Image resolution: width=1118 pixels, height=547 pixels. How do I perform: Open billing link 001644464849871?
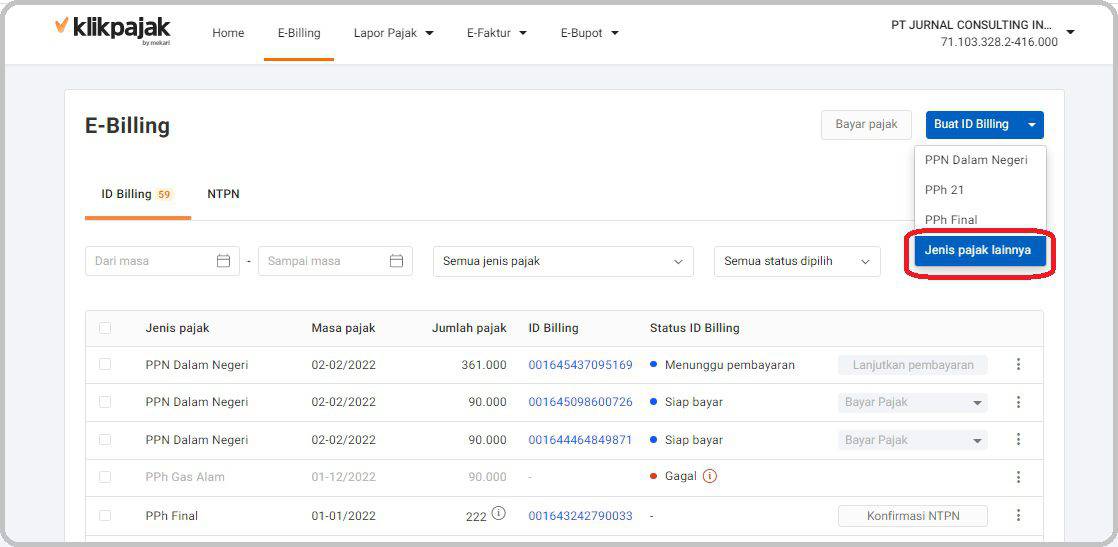coord(580,439)
